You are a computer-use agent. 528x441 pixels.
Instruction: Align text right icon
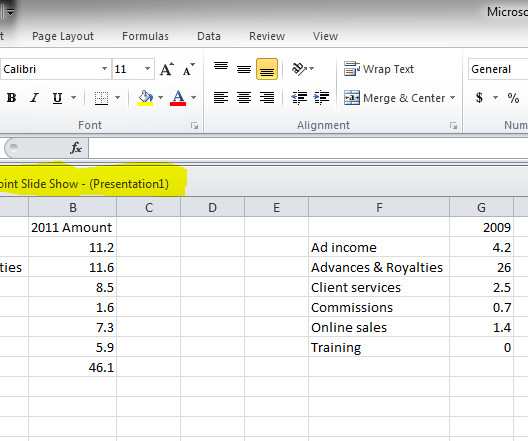267,98
